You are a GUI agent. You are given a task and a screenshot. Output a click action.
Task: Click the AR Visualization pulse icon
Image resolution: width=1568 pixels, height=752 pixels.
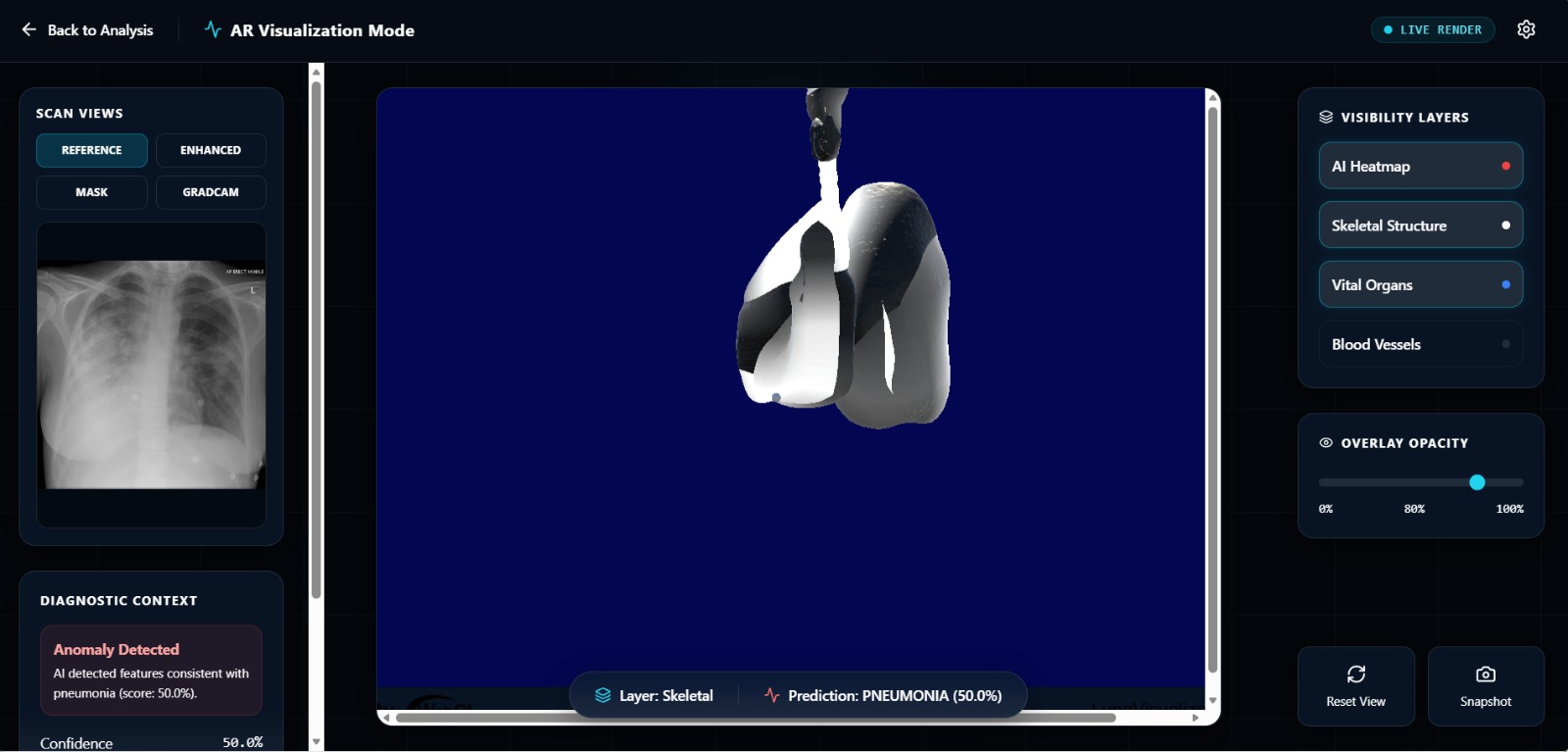coord(213,29)
